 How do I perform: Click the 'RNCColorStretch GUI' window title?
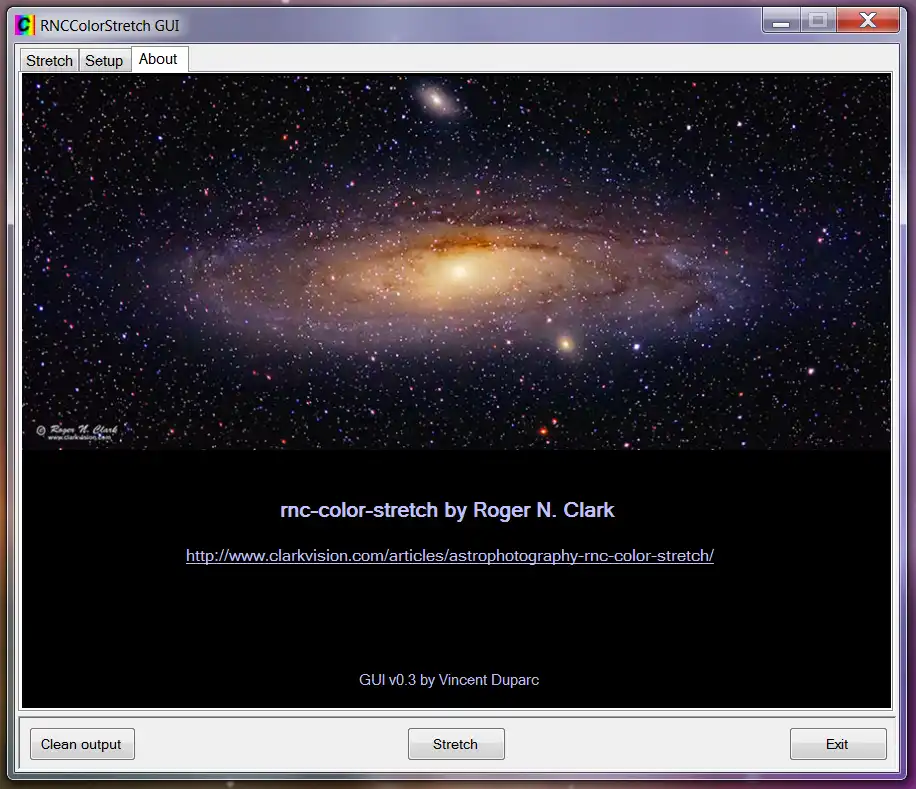click(x=110, y=26)
